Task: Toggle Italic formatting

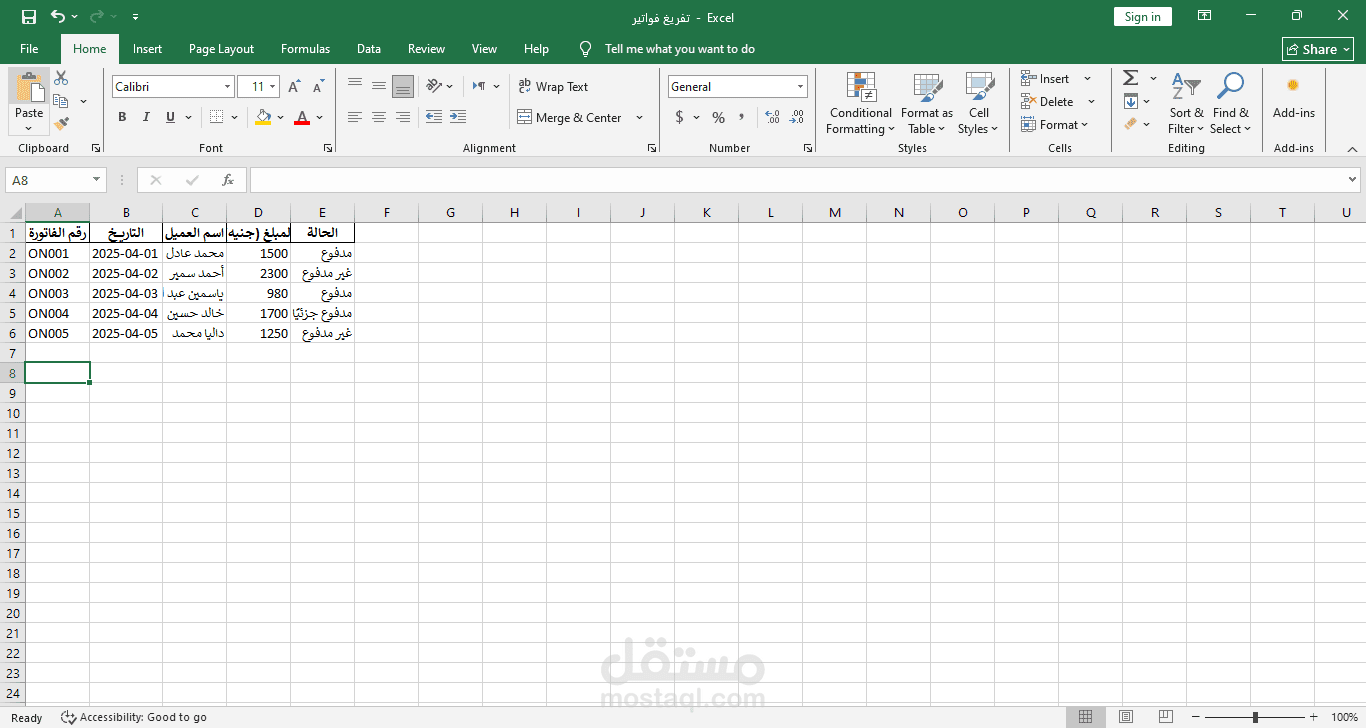Action: tap(146, 117)
